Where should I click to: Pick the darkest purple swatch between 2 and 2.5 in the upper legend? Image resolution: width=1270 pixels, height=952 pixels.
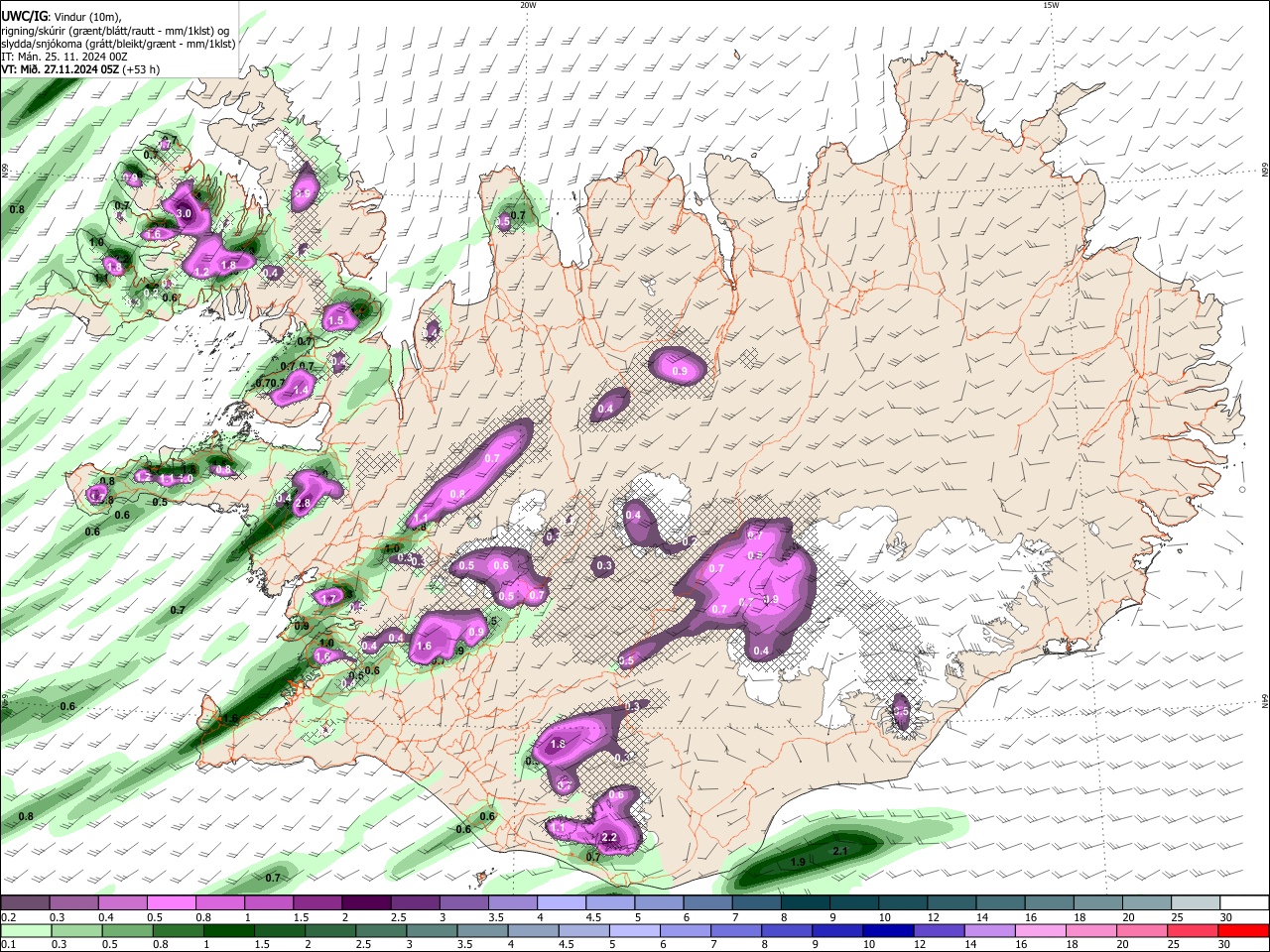point(366,903)
